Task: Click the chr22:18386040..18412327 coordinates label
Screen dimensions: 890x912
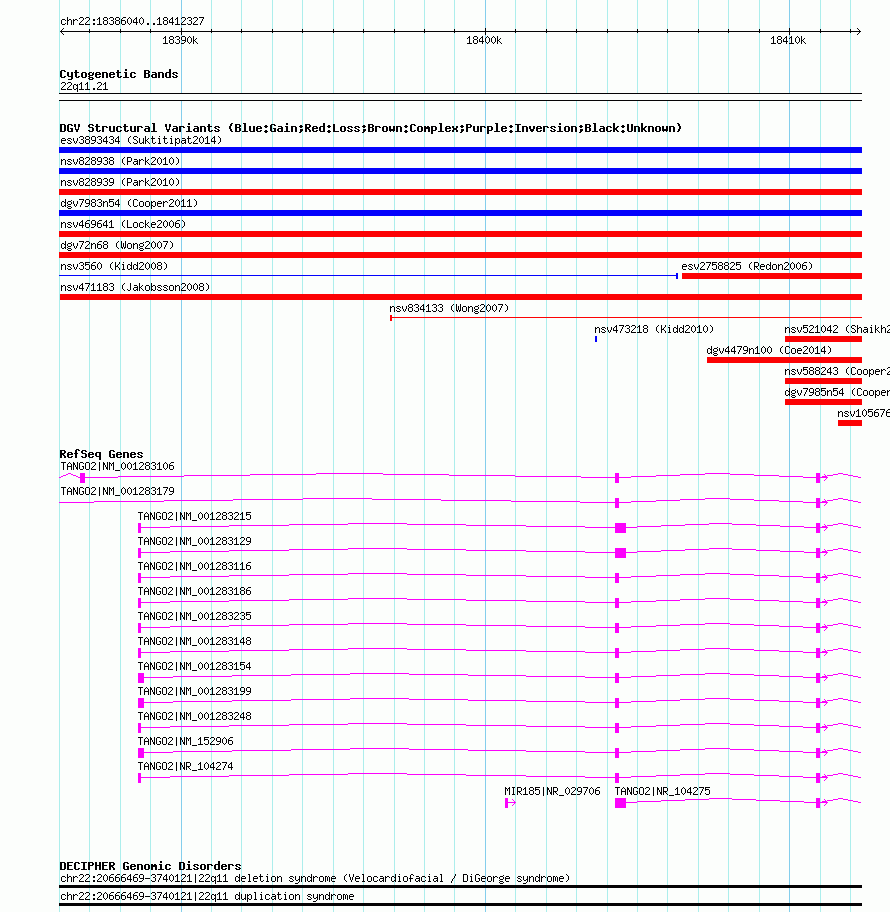Action: [x=132, y=21]
